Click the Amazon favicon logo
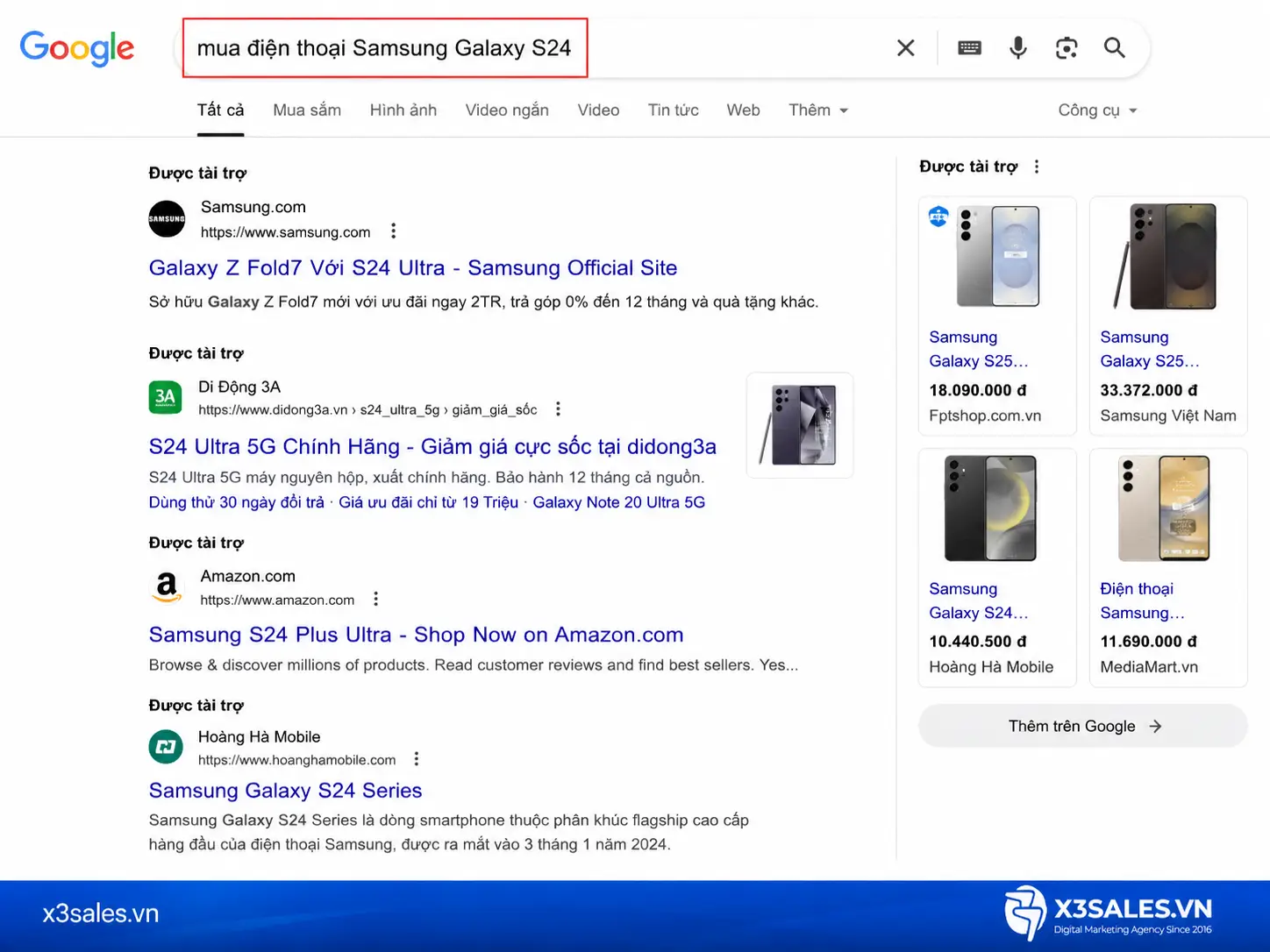The height and width of the screenshot is (952, 1270). pos(167,586)
